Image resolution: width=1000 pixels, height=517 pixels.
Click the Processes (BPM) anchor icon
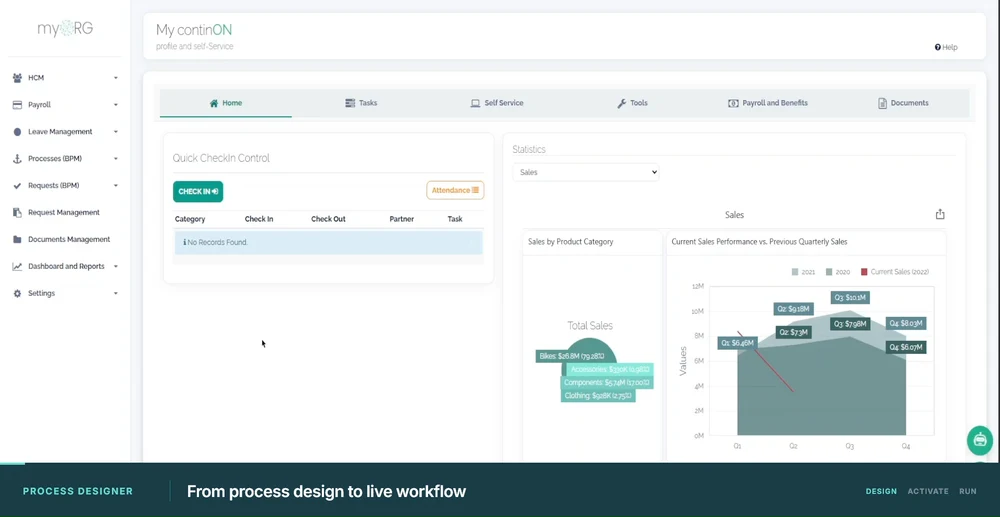tap(17, 159)
